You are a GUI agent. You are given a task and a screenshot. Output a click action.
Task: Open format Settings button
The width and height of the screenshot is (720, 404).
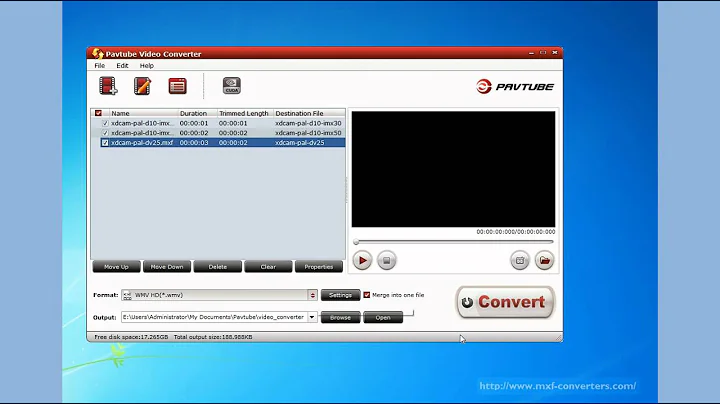pyautogui.click(x=340, y=295)
